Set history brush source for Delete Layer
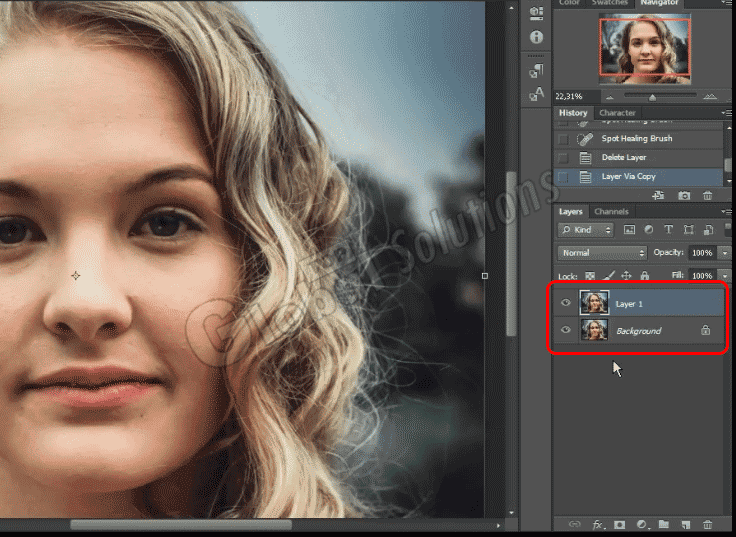Image resolution: width=736 pixels, height=537 pixels. point(563,158)
